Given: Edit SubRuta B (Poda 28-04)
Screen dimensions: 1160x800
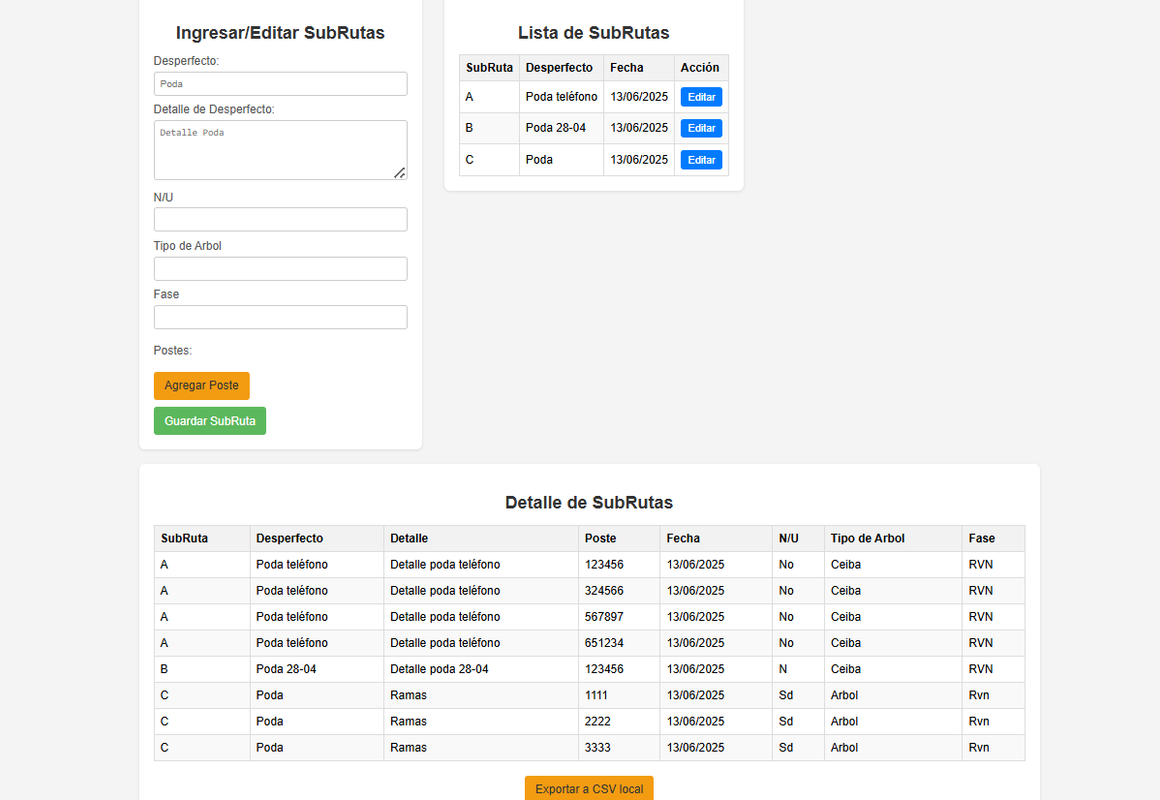Looking at the screenshot, I should pos(701,128).
